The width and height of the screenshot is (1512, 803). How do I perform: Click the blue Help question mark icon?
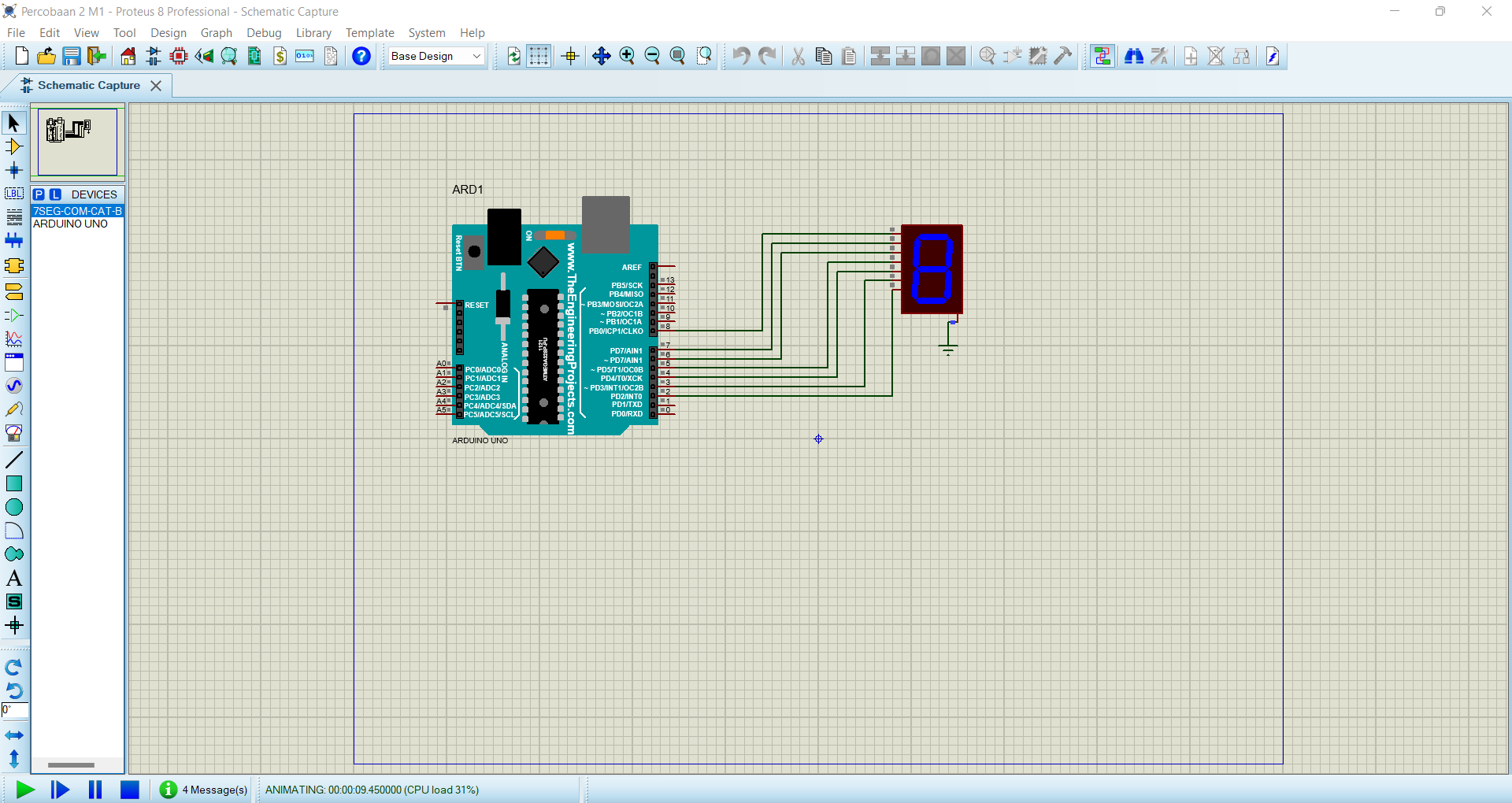click(361, 56)
